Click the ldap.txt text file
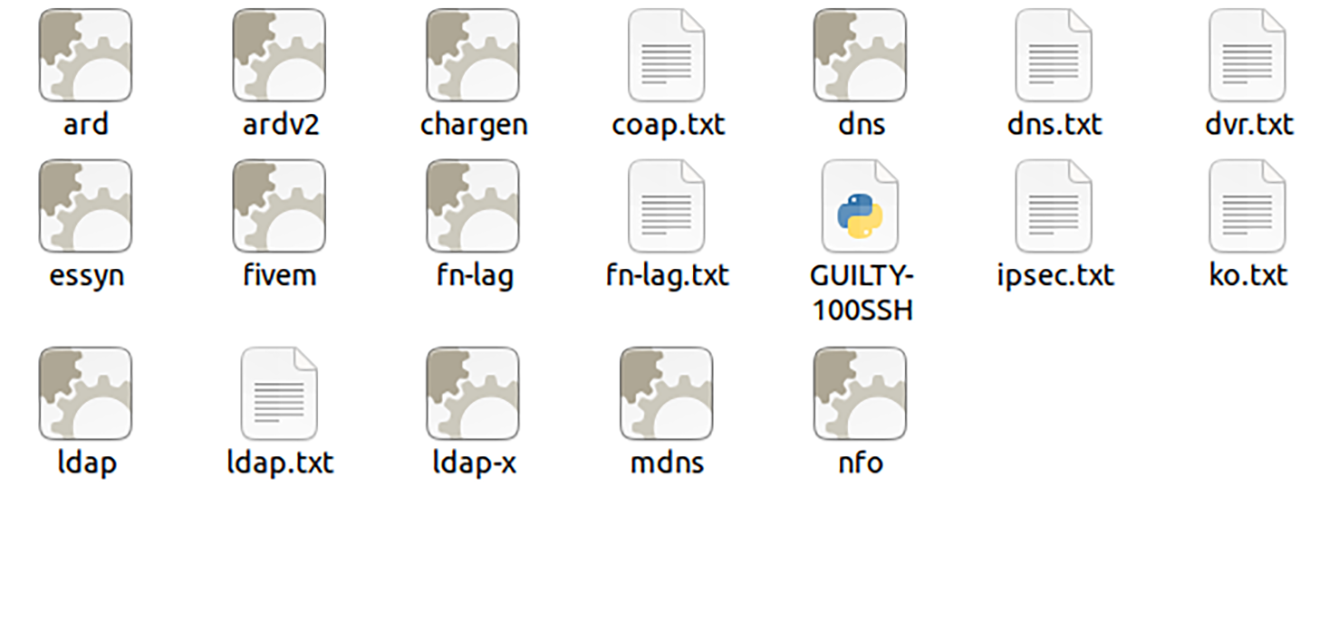Image resolution: width=1329 pixels, height=630 pixels. pyautogui.click(x=279, y=394)
